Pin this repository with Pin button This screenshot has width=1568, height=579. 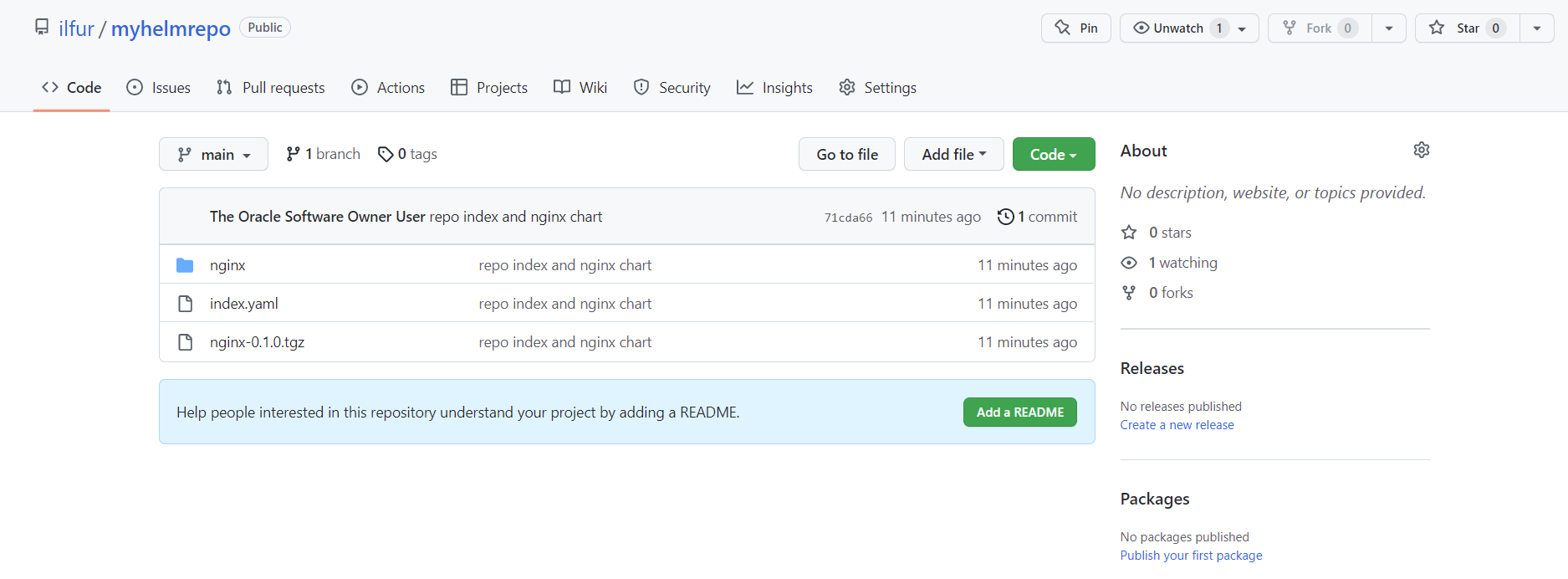pos(1075,28)
